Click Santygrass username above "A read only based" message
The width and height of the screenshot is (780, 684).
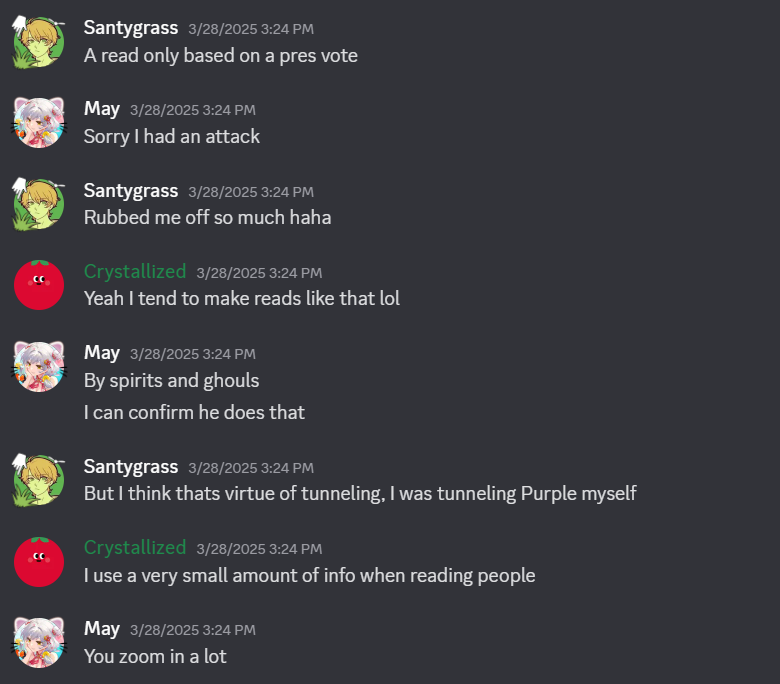coord(131,27)
